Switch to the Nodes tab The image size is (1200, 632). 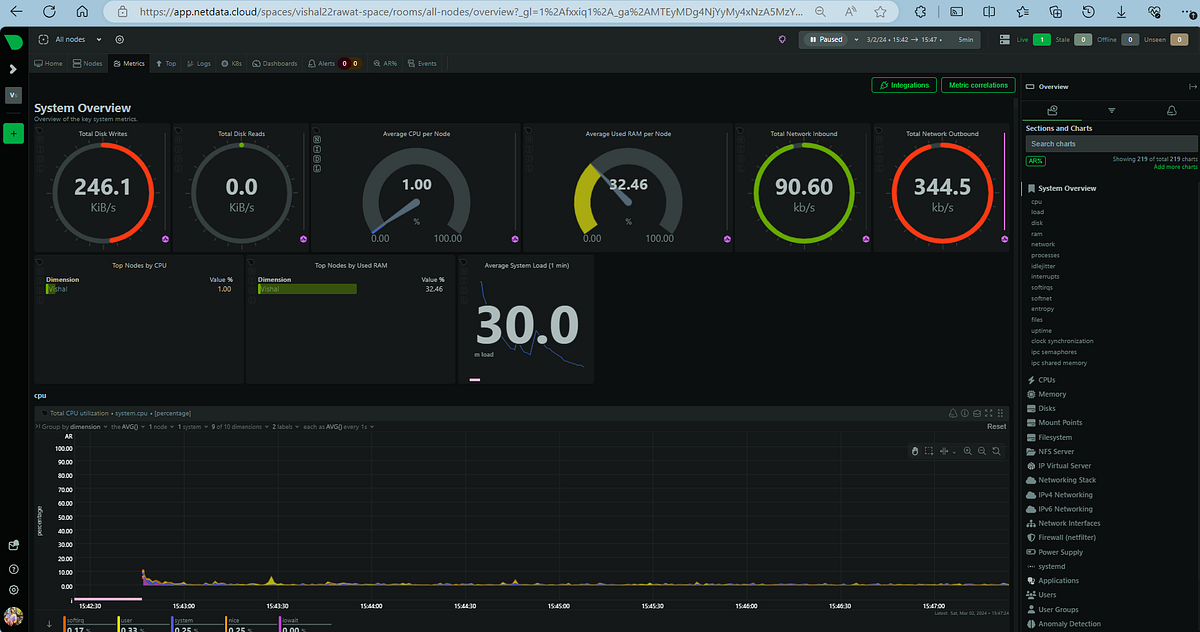(x=89, y=63)
